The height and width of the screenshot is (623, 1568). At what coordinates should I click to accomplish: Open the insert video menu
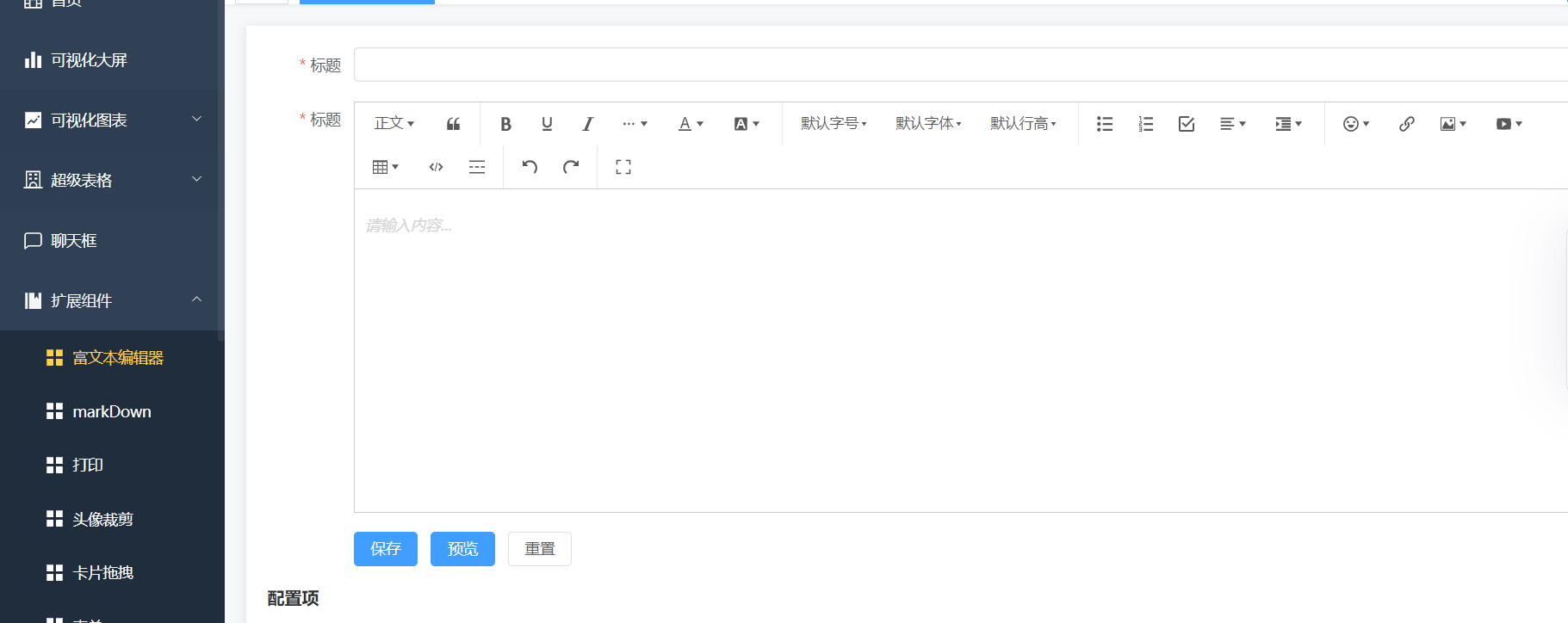[1509, 124]
